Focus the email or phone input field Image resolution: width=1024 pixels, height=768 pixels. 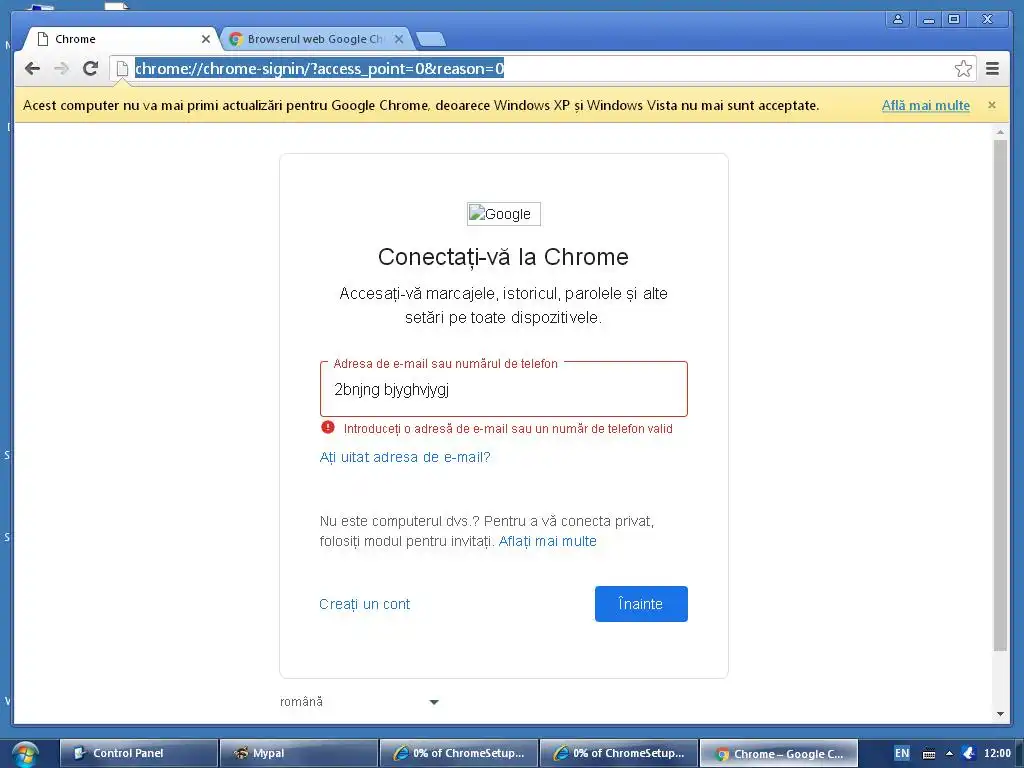[504, 390]
